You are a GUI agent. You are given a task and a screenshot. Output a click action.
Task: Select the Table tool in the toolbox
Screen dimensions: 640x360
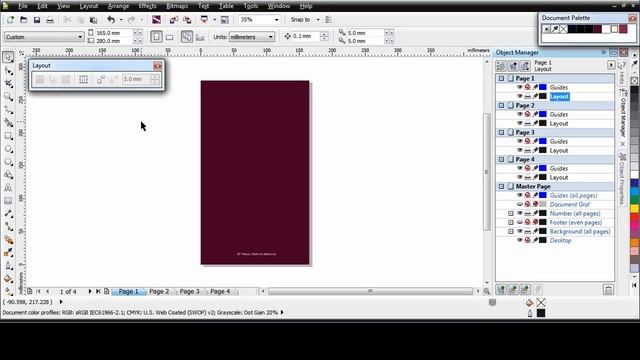tap(8, 201)
